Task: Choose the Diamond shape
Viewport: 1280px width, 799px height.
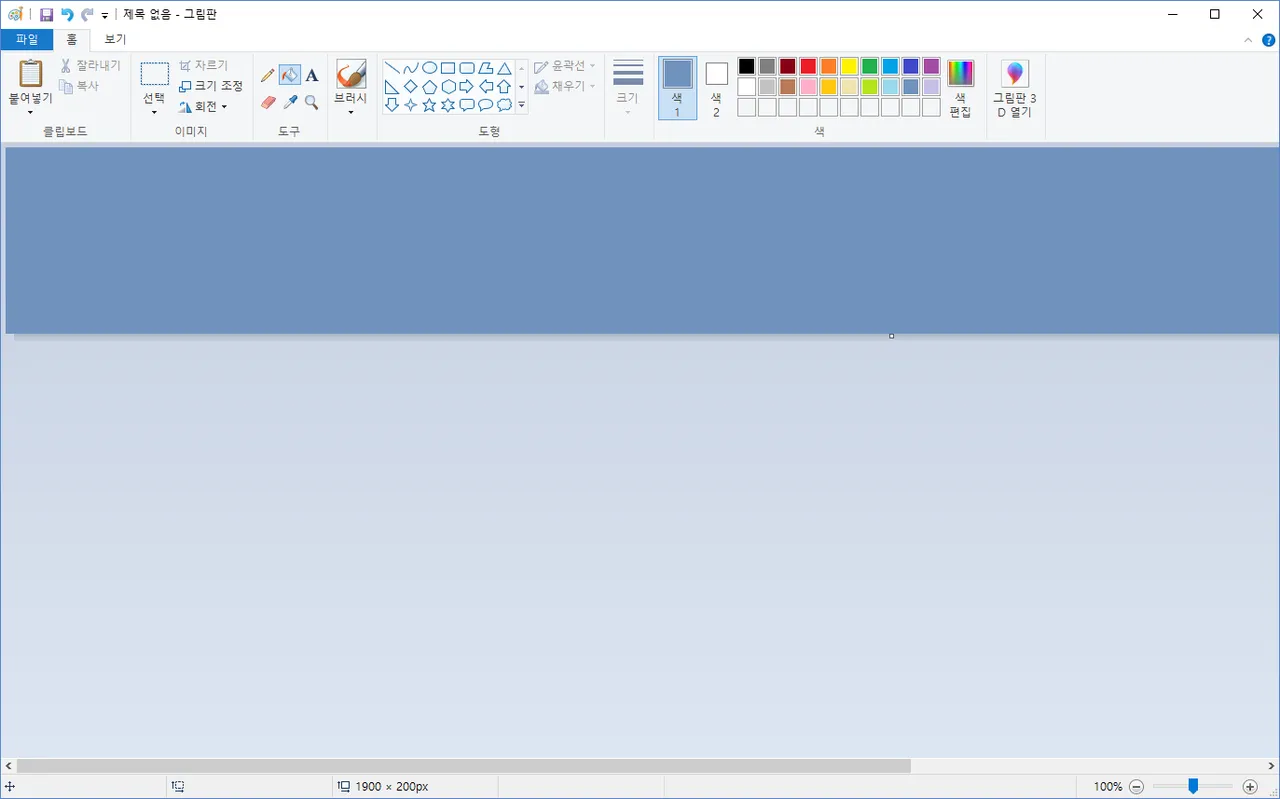Action: coord(411,87)
